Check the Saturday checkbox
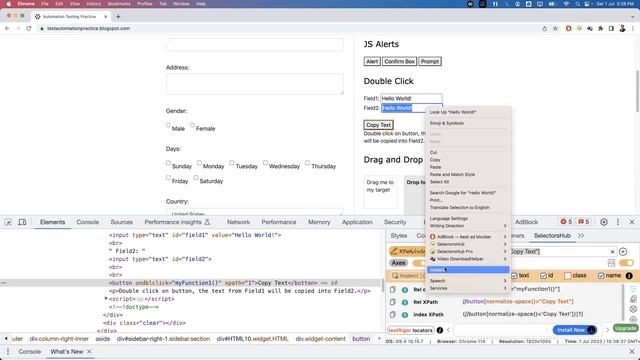640x360 pixels. coord(196,177)
